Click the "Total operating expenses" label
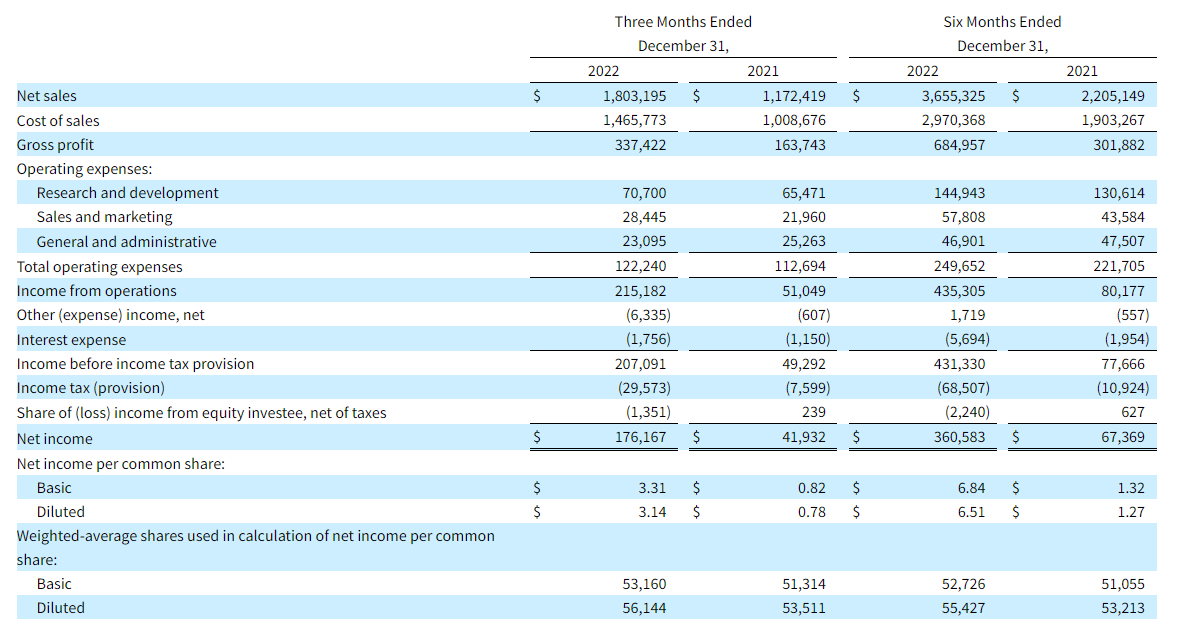Image resolution: width=1178 pixels, height=632 pixels. point(99,267)
